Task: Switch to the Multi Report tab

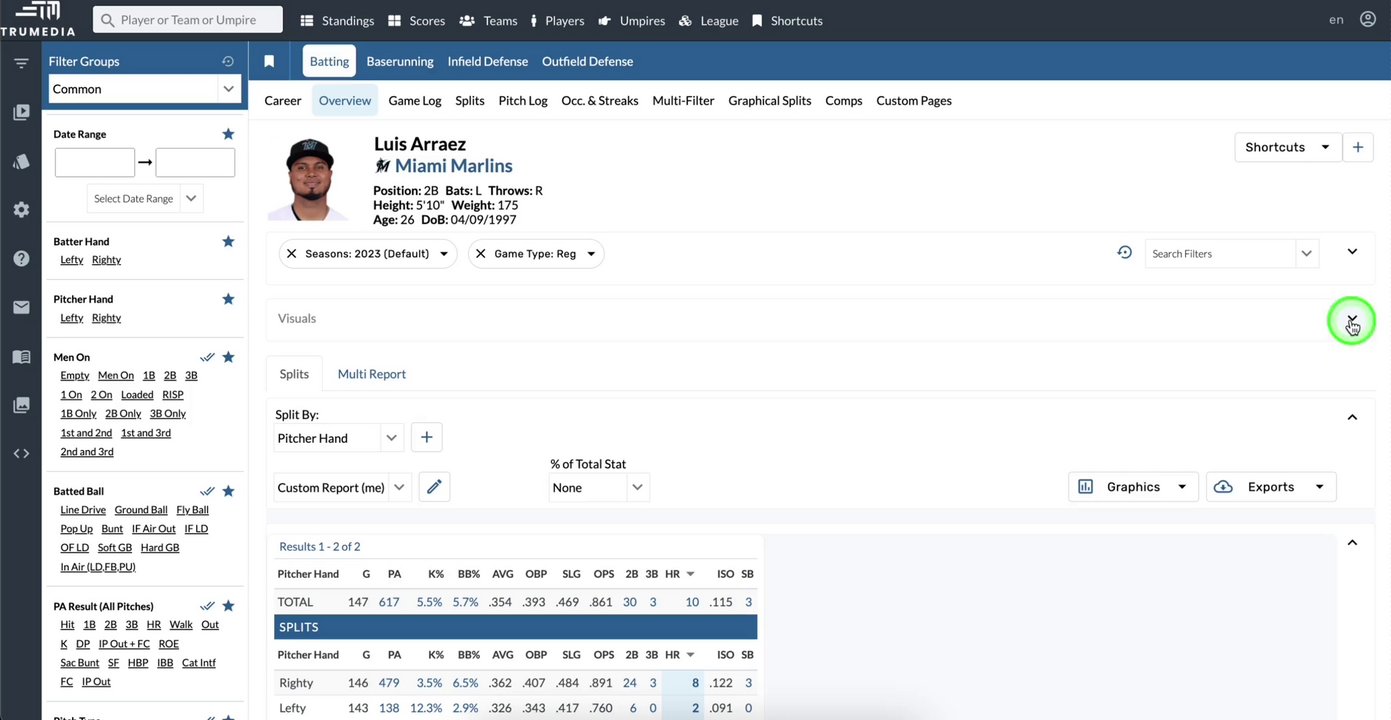Action: pyautogui.click(x=372, y=374)
